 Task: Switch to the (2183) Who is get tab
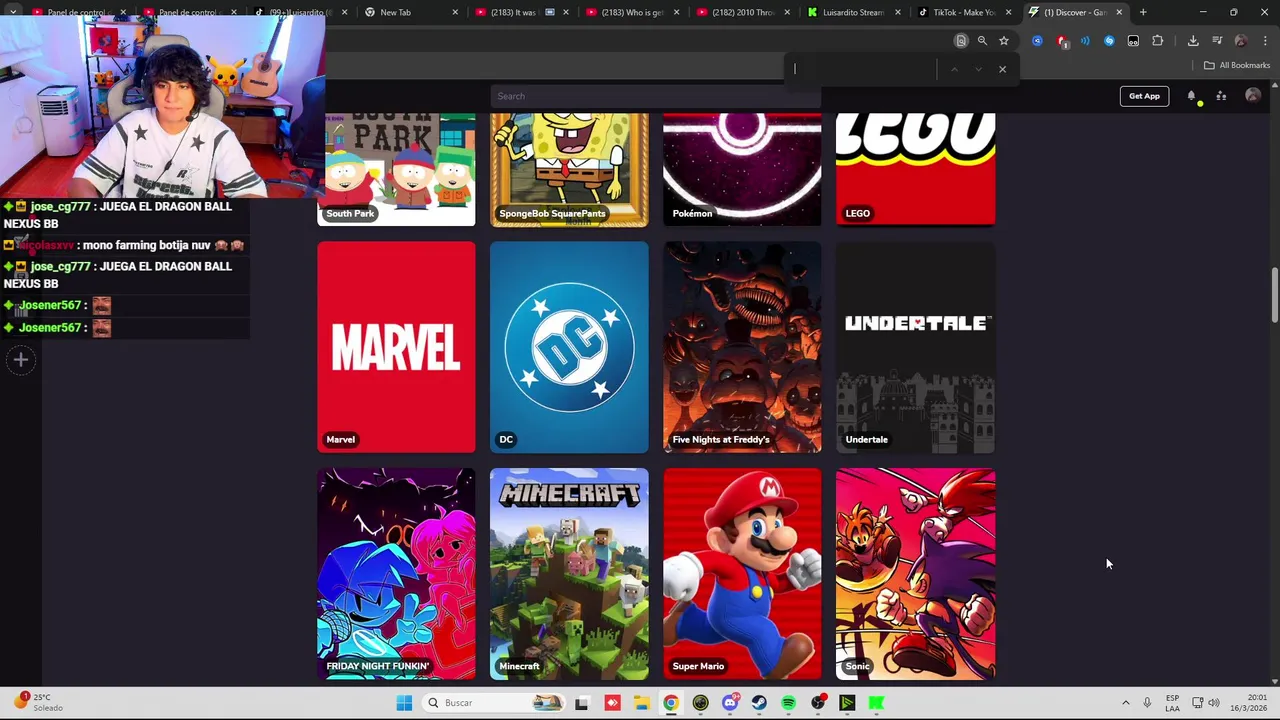tap(631, 12)
